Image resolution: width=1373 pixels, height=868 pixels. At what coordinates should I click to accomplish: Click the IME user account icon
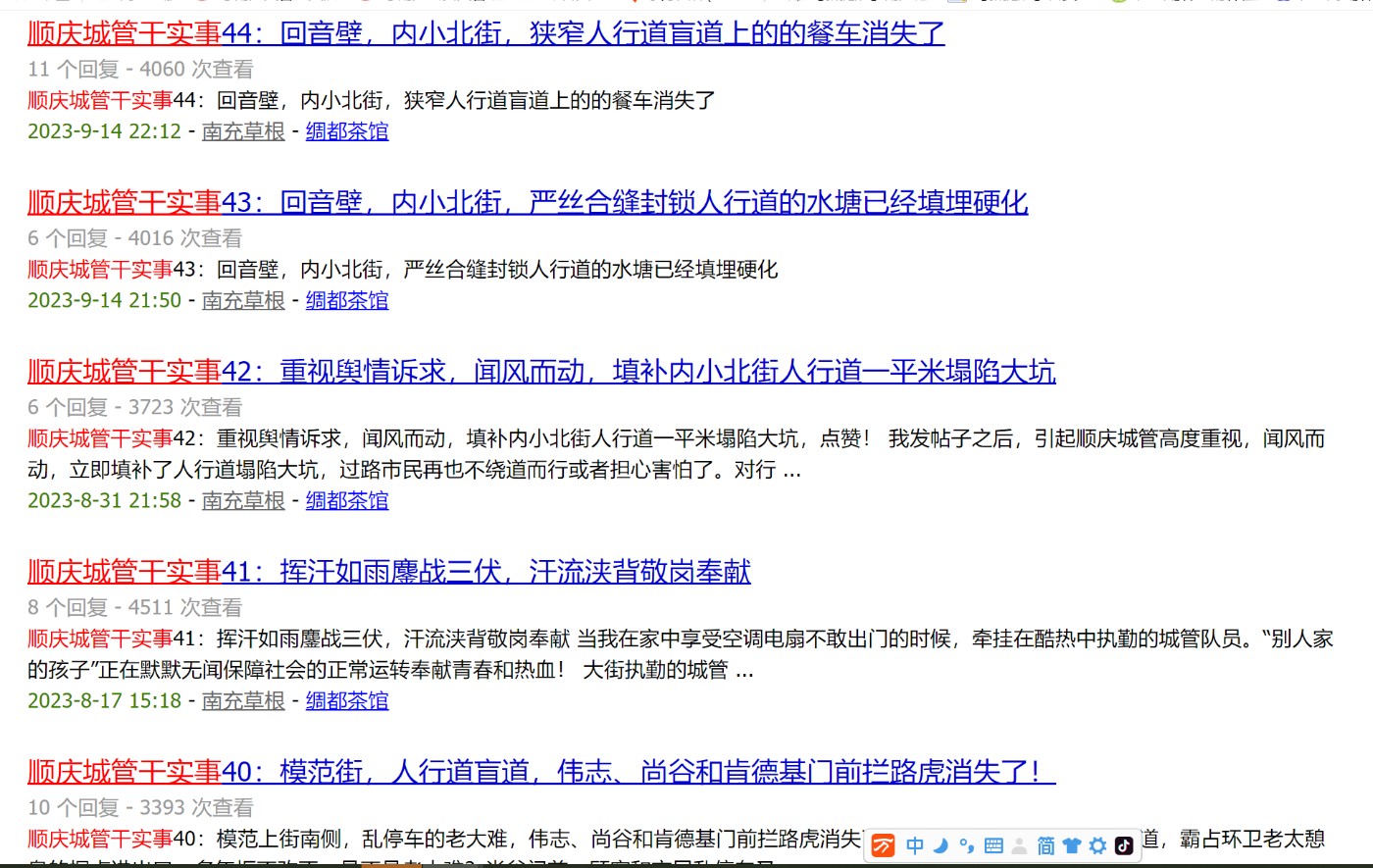(1020, 845)
